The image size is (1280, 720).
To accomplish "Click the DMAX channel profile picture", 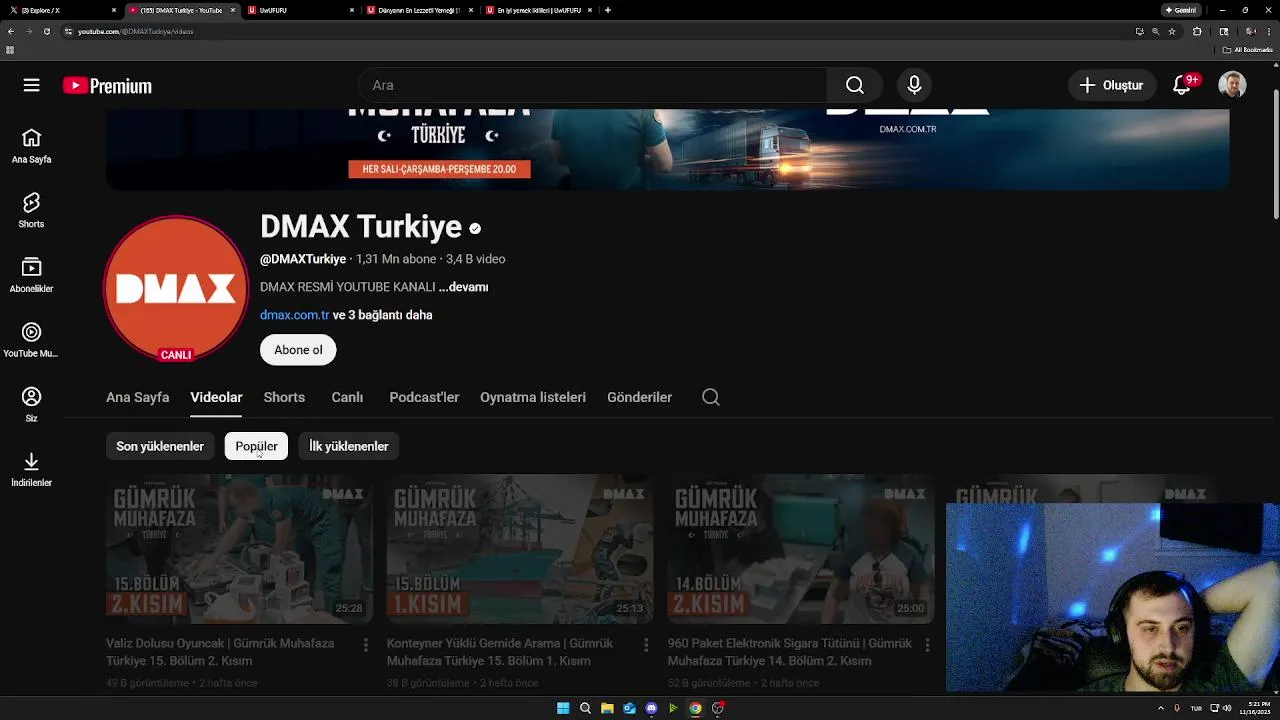I will (x=176, y=288).
